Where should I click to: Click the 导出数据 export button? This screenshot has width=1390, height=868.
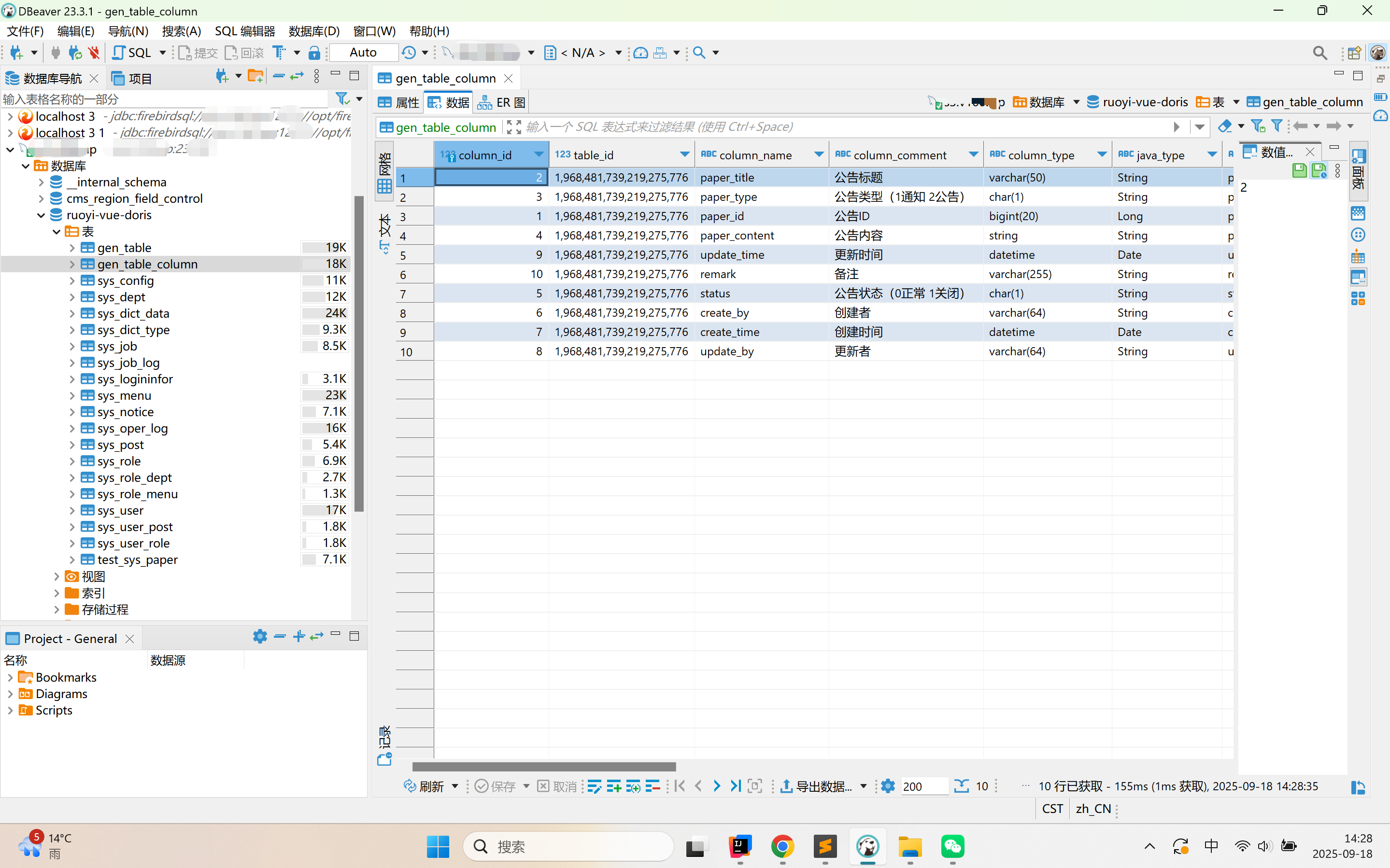click(816, 786)
